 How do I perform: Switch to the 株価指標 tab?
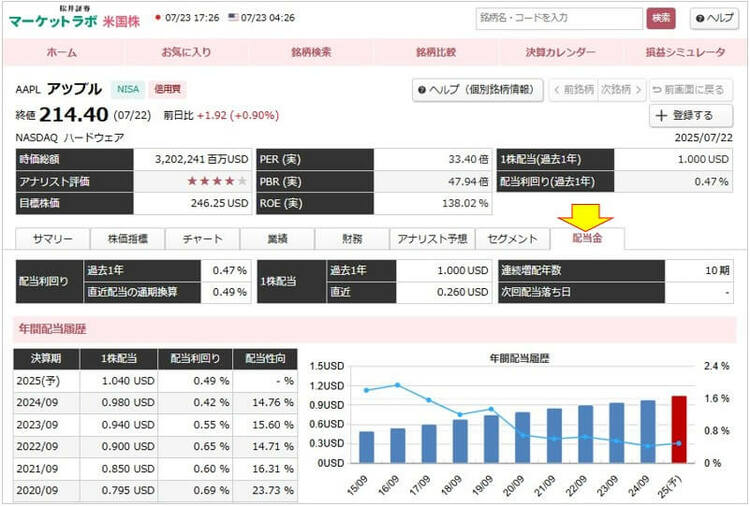128,239
